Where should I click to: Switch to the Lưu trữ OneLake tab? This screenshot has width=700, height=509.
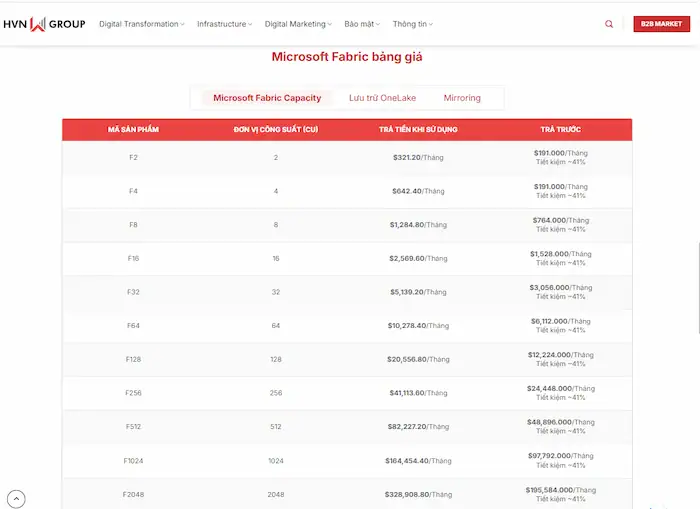(382, 98)
